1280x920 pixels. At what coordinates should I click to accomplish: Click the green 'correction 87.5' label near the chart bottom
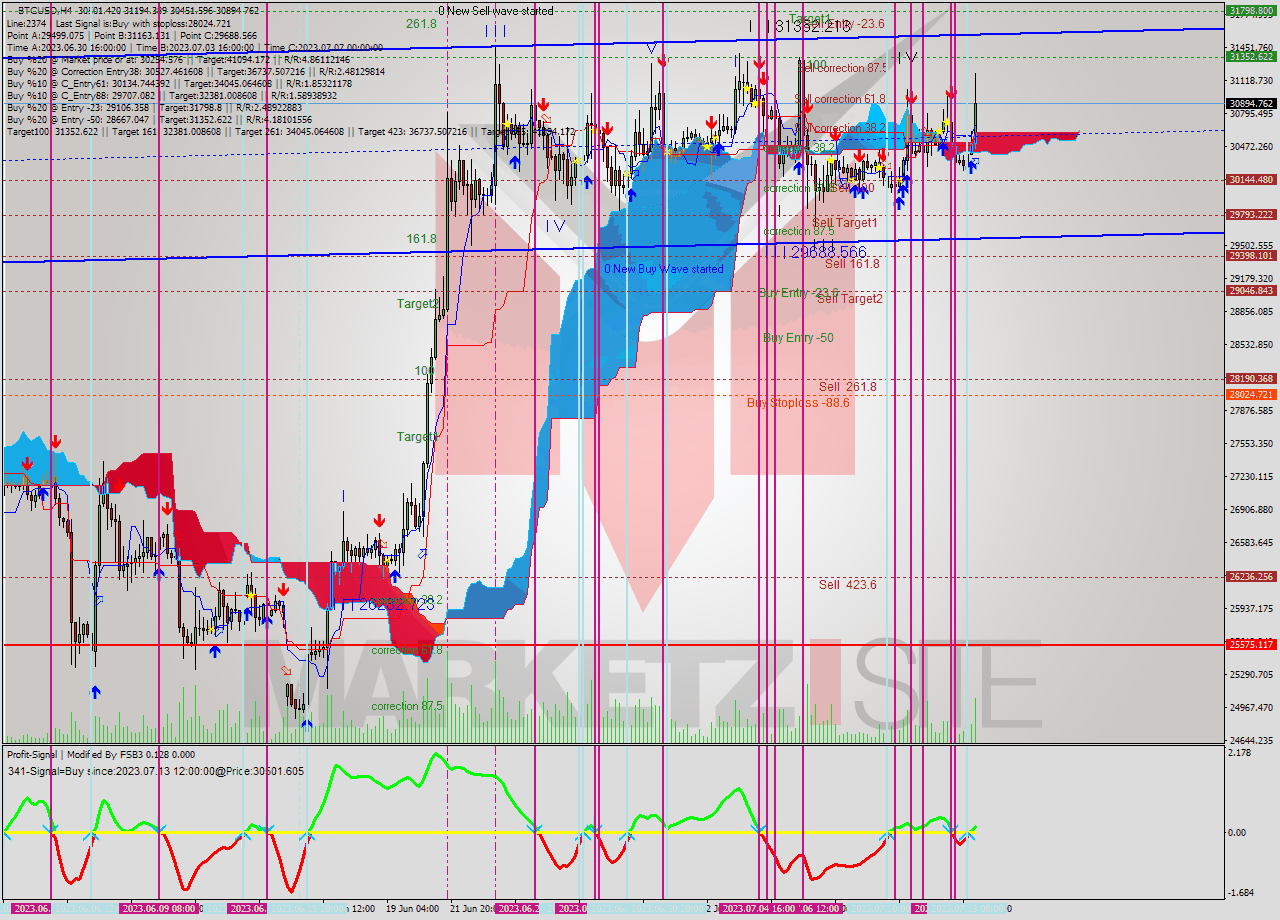(x=406, y=706)
